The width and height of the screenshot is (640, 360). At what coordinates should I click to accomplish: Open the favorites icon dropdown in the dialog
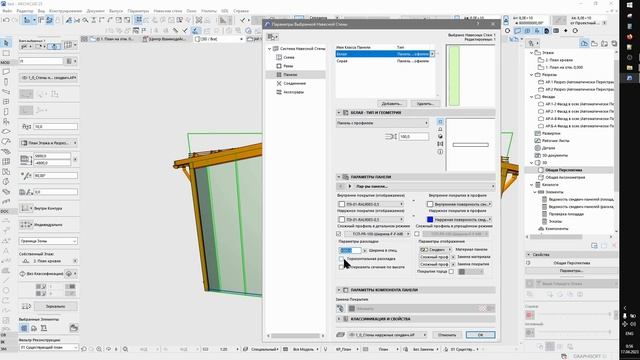click(x=272, y=37)
